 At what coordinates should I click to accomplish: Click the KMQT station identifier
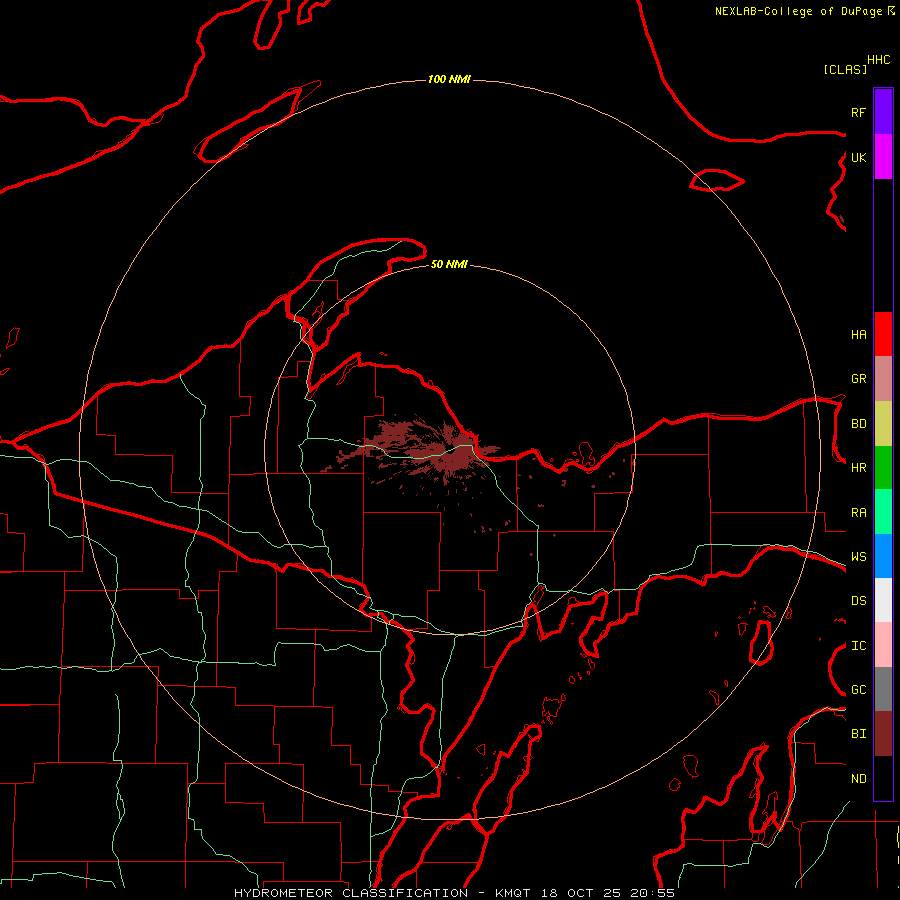(x=509, y=893)
